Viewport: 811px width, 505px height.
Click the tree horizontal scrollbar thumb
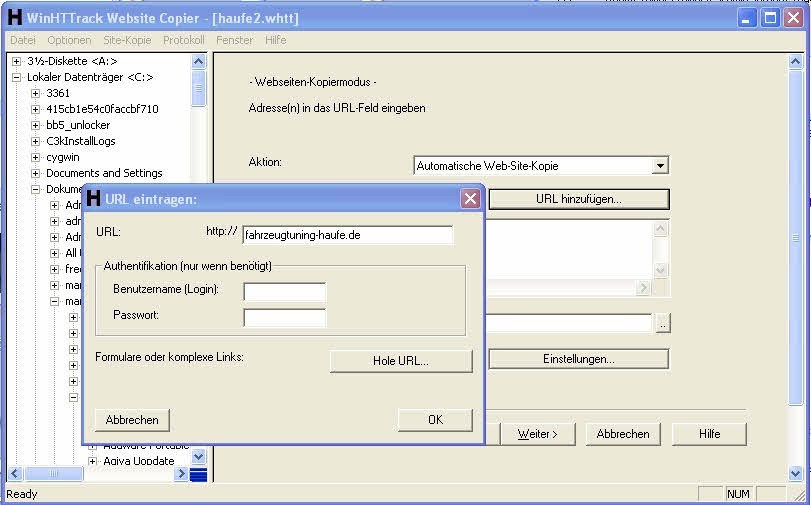click(53, 473)
